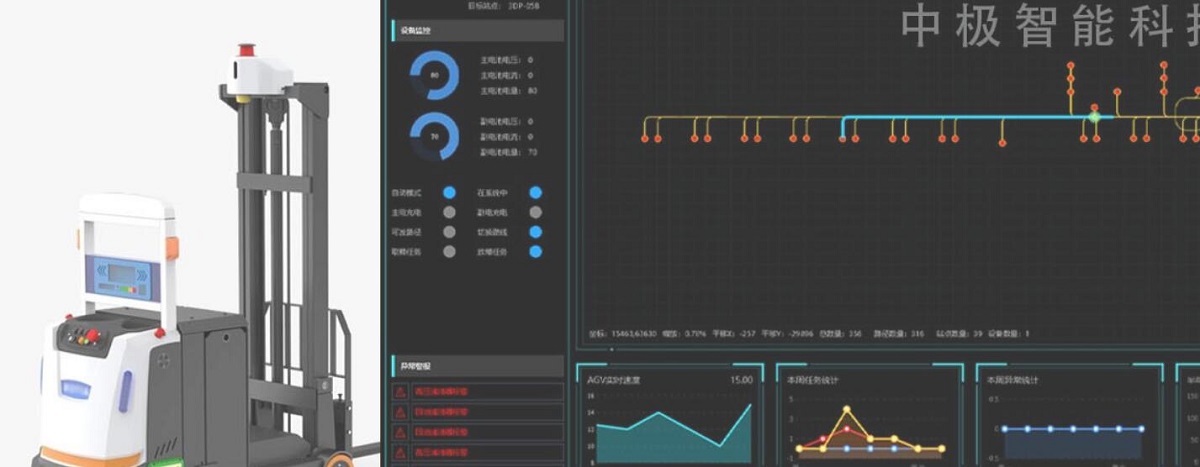The image size is (1200, 467).
Task: Click the main battery gauge showing 80
Action: tap(435, 75)
